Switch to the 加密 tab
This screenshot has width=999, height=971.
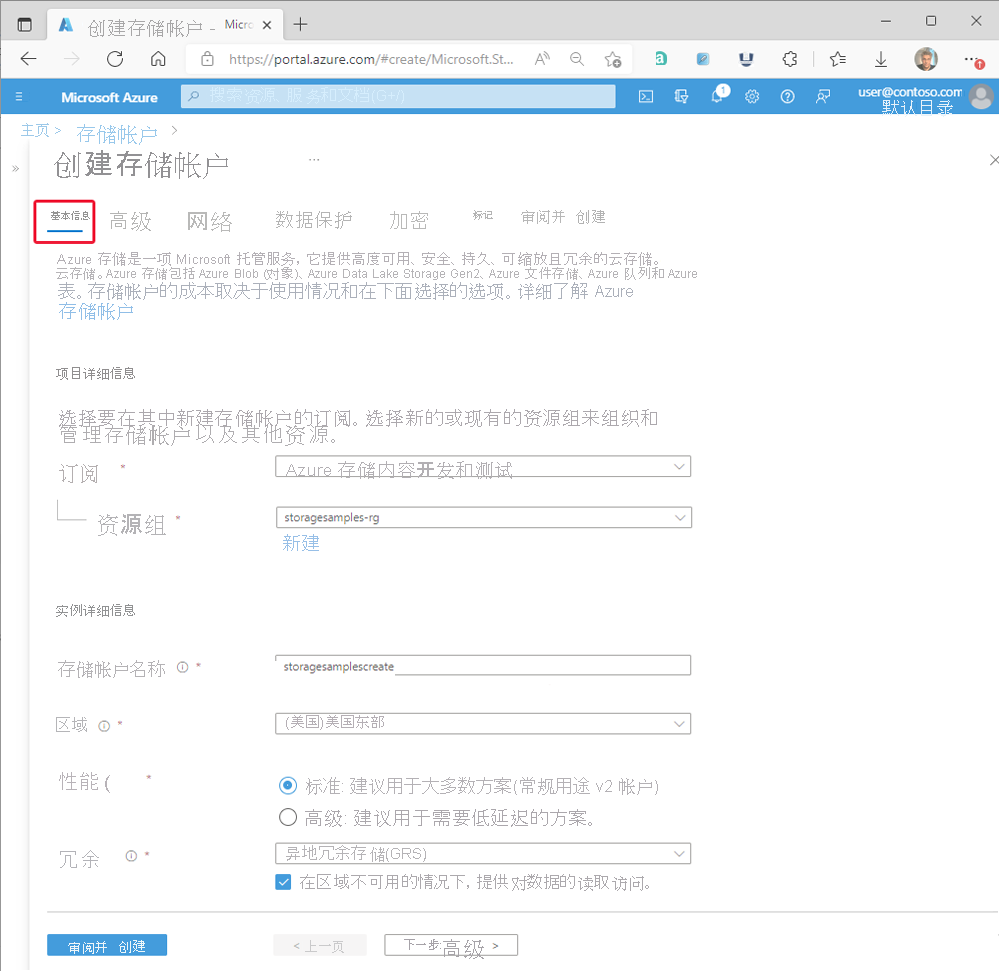[x=409, y=220]
